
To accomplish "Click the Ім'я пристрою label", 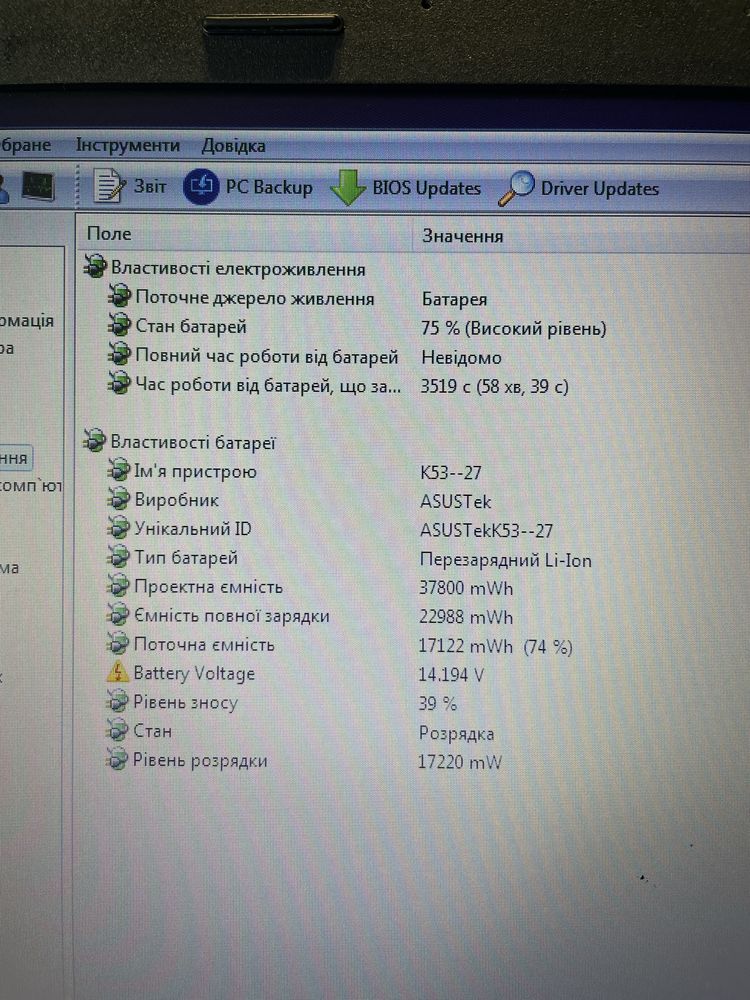I will click(x=195, y=471).
